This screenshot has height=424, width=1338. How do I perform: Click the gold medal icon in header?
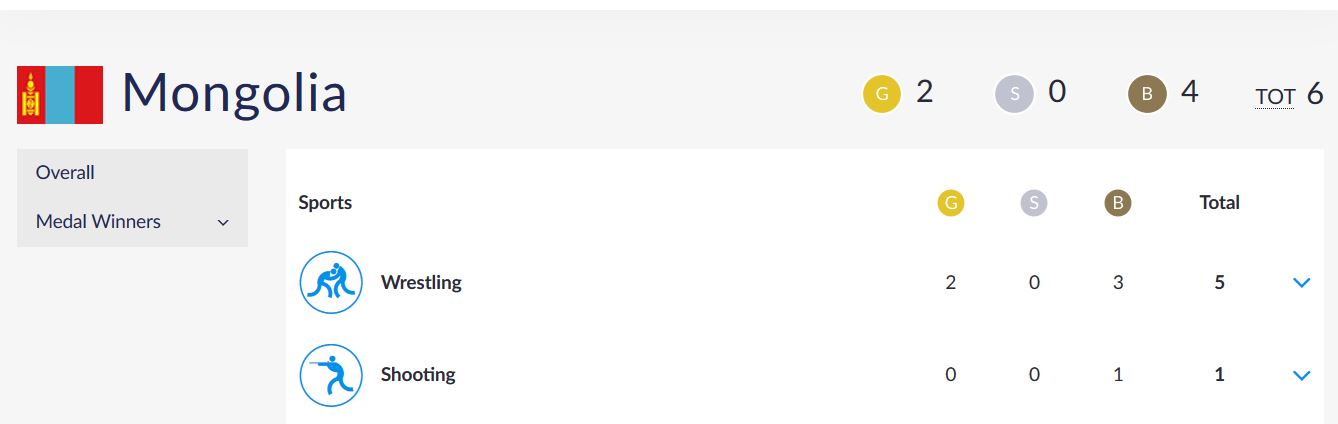(x=882, y=94)
